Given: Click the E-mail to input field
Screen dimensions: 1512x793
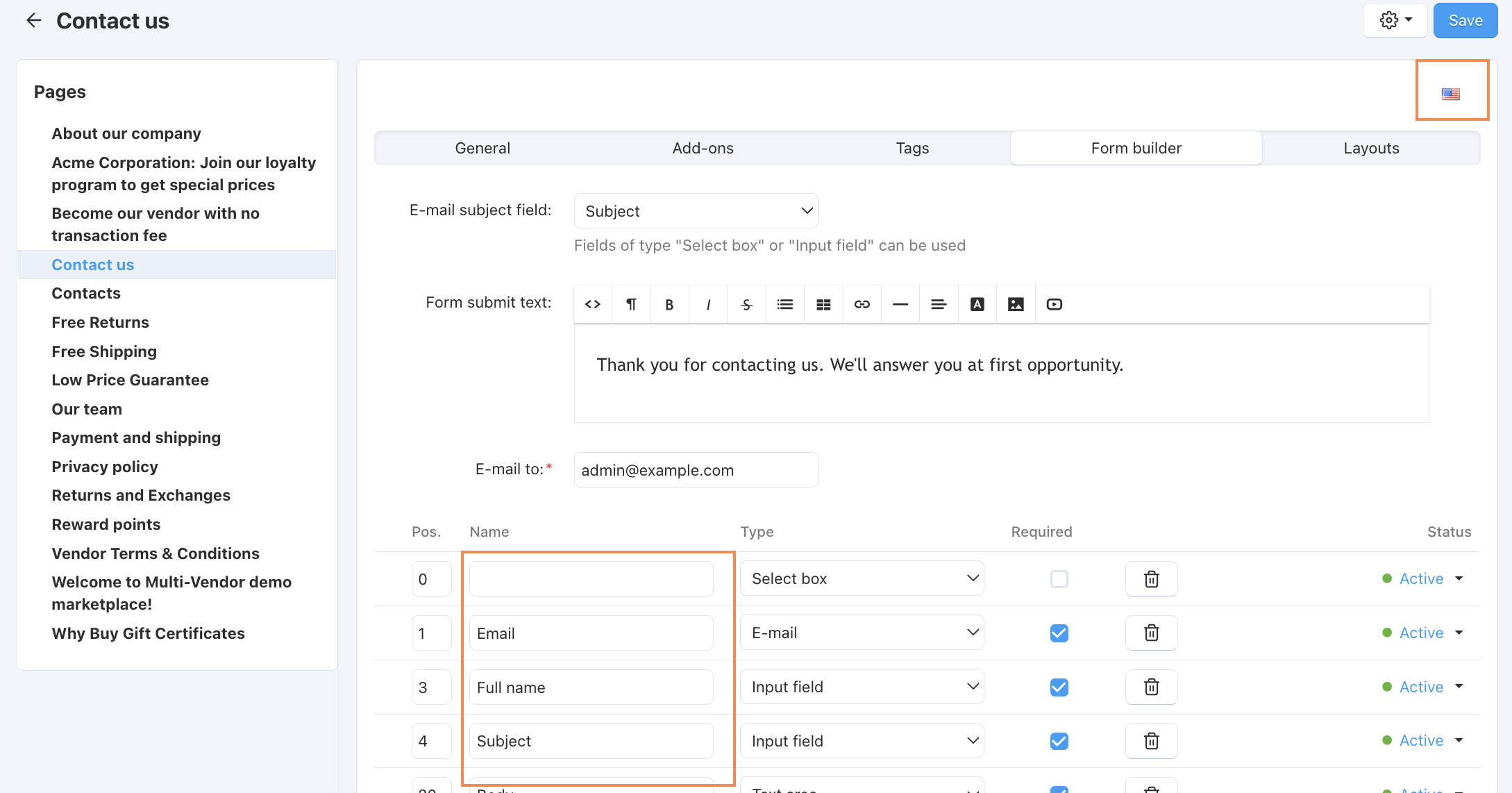Looking at the screenshot, I should click(696, 470).
